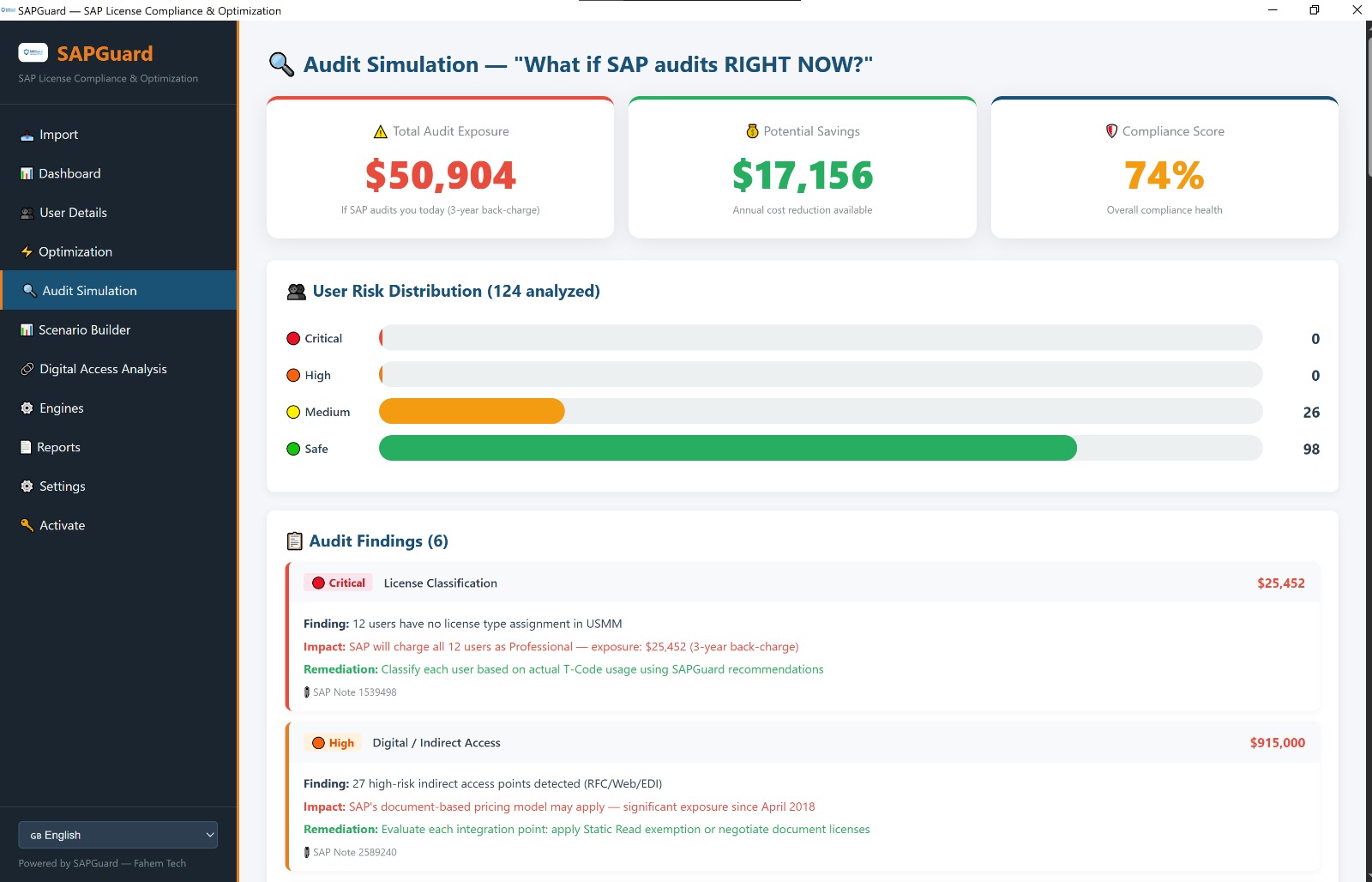Click the Critical severity badge
Screen dimensions: 1372x882
coord(338,583)
